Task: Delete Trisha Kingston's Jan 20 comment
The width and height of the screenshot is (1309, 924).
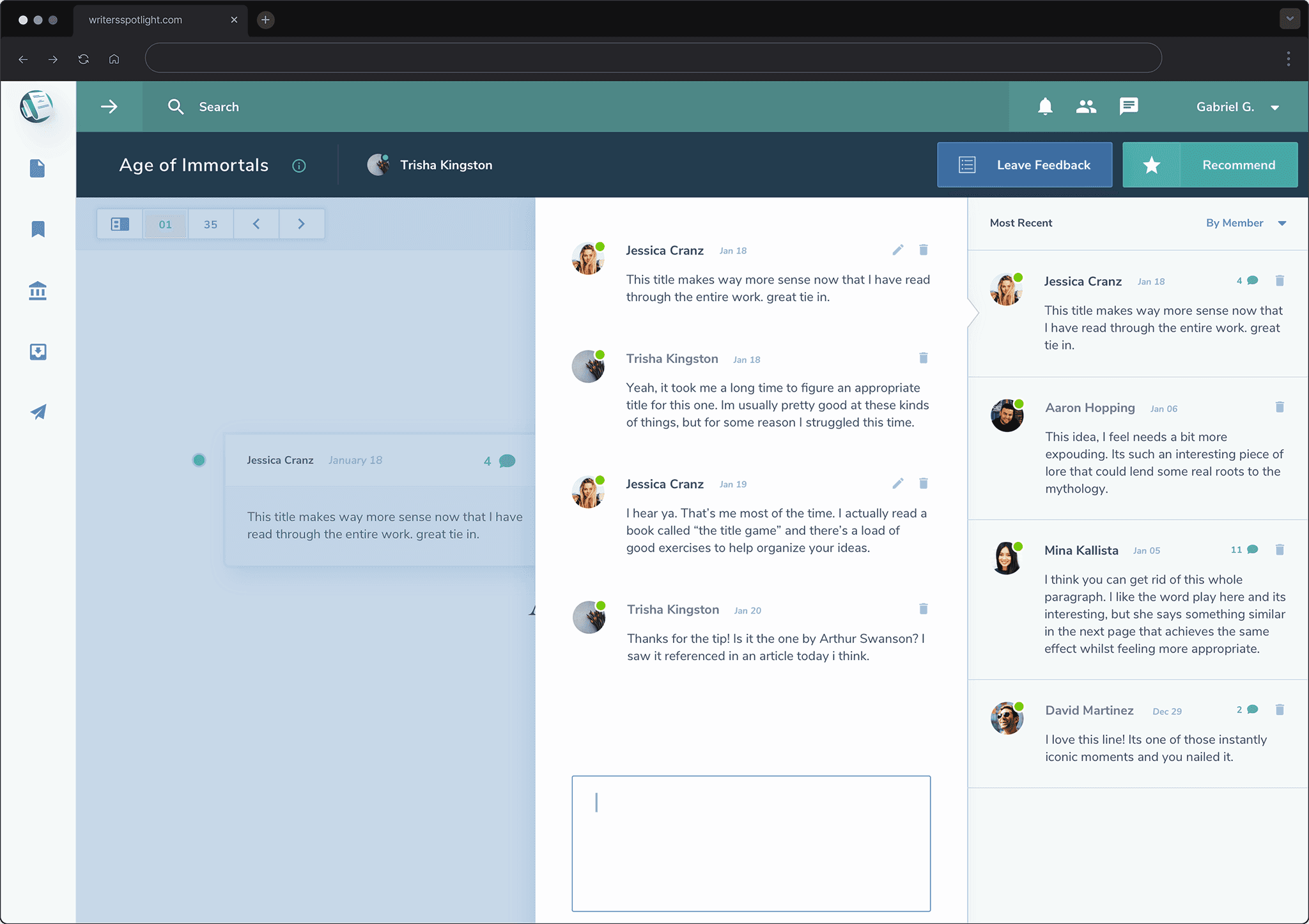Action: (924, 609)
